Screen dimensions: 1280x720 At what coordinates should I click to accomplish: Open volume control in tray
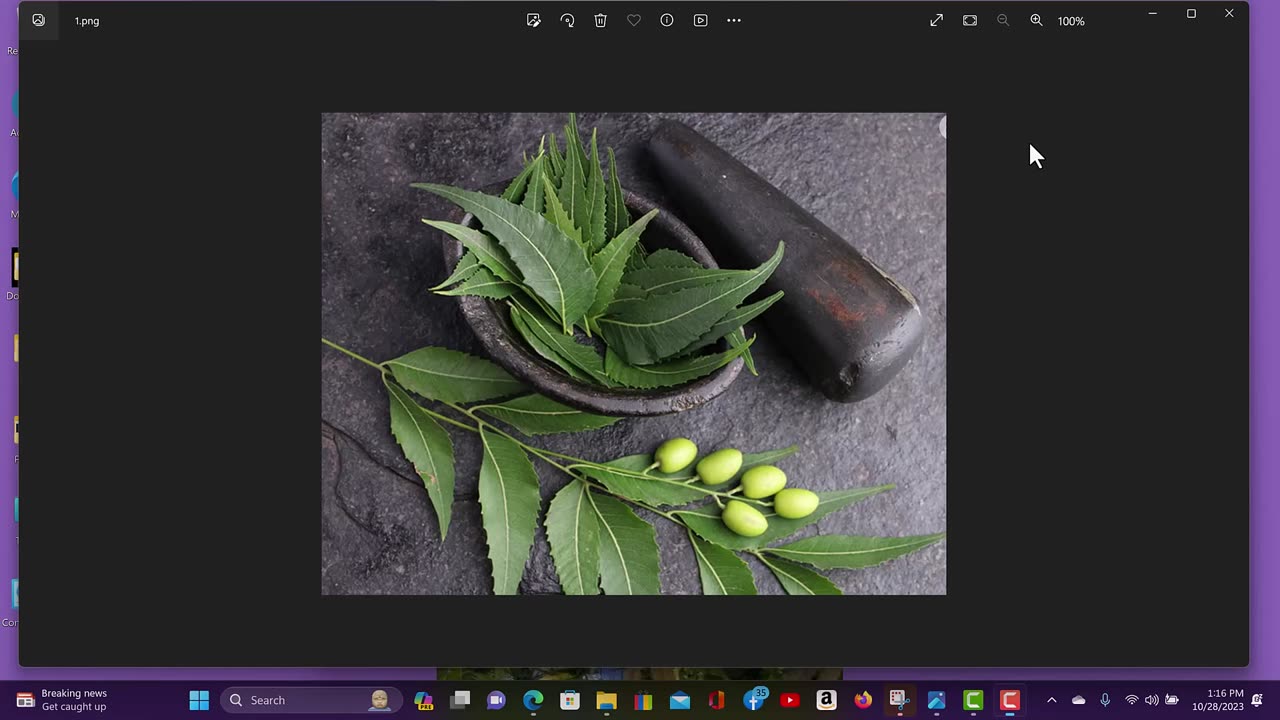click(x=1151, y=700)
